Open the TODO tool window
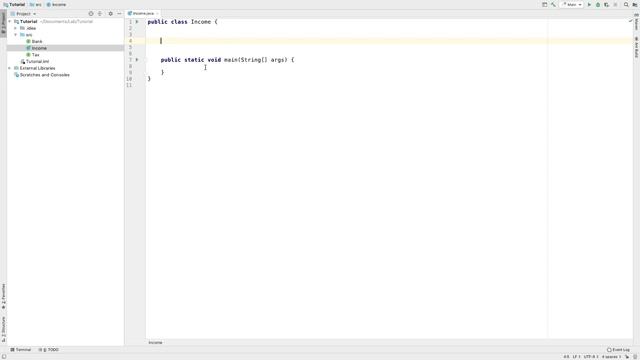The image size is (640, 360). (49, 350)
